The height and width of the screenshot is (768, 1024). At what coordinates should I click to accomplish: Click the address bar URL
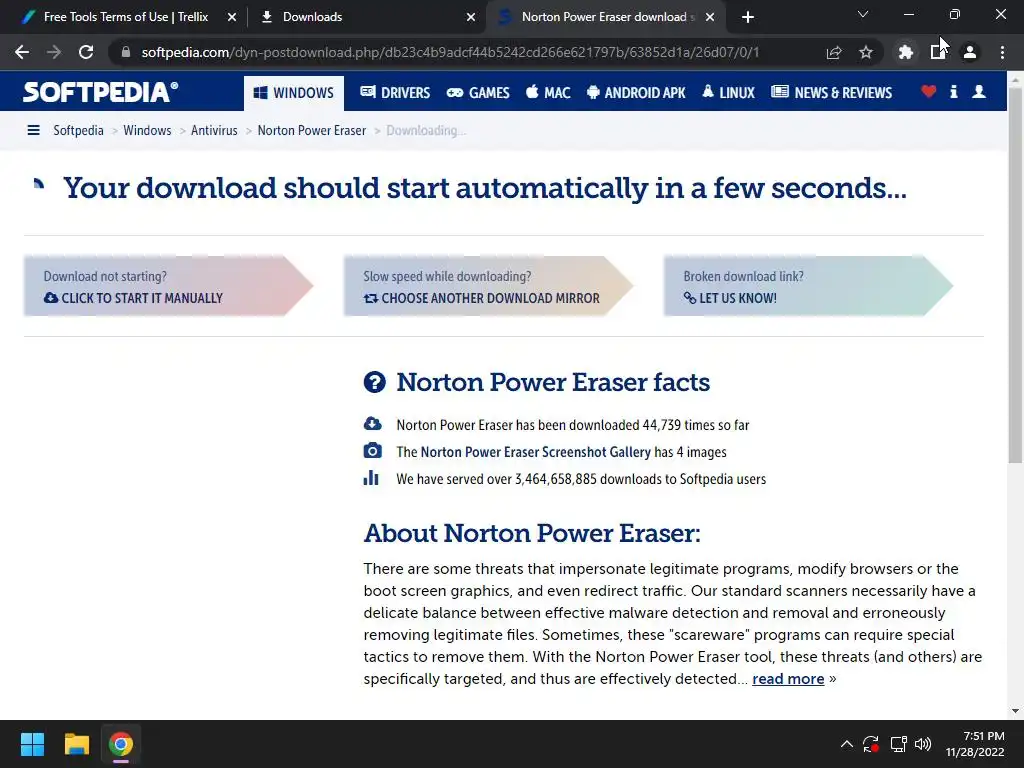(x=451, y=52)
